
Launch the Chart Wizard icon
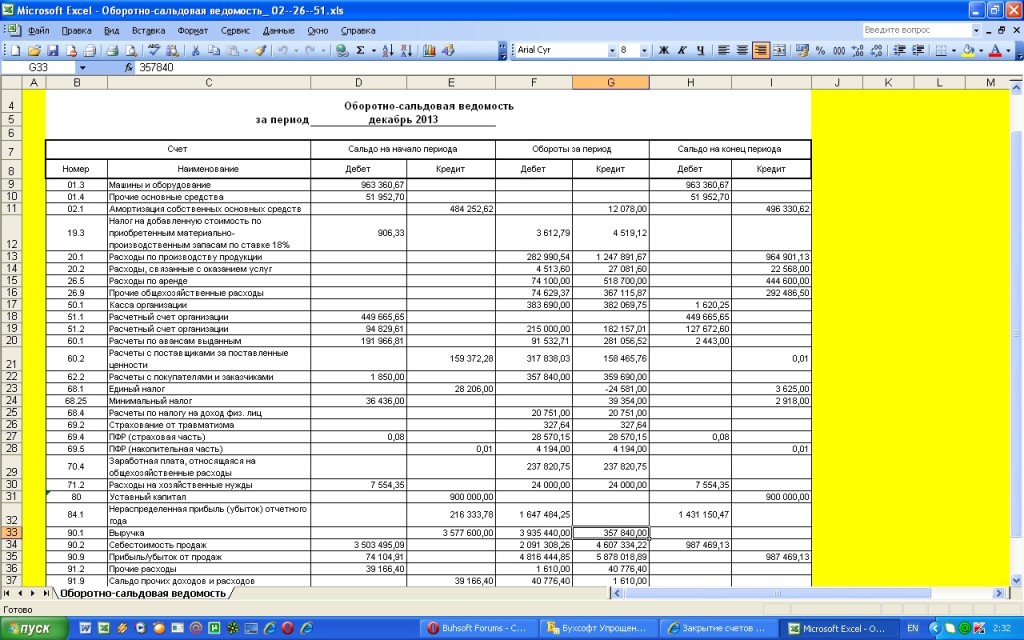431,50
